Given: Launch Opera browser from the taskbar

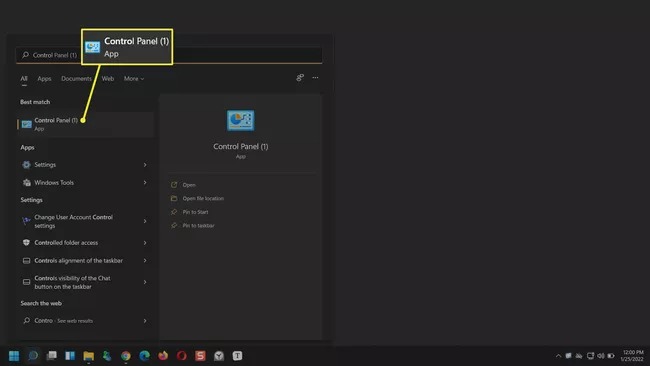Looking at the screenshot, I should point(182,356).
